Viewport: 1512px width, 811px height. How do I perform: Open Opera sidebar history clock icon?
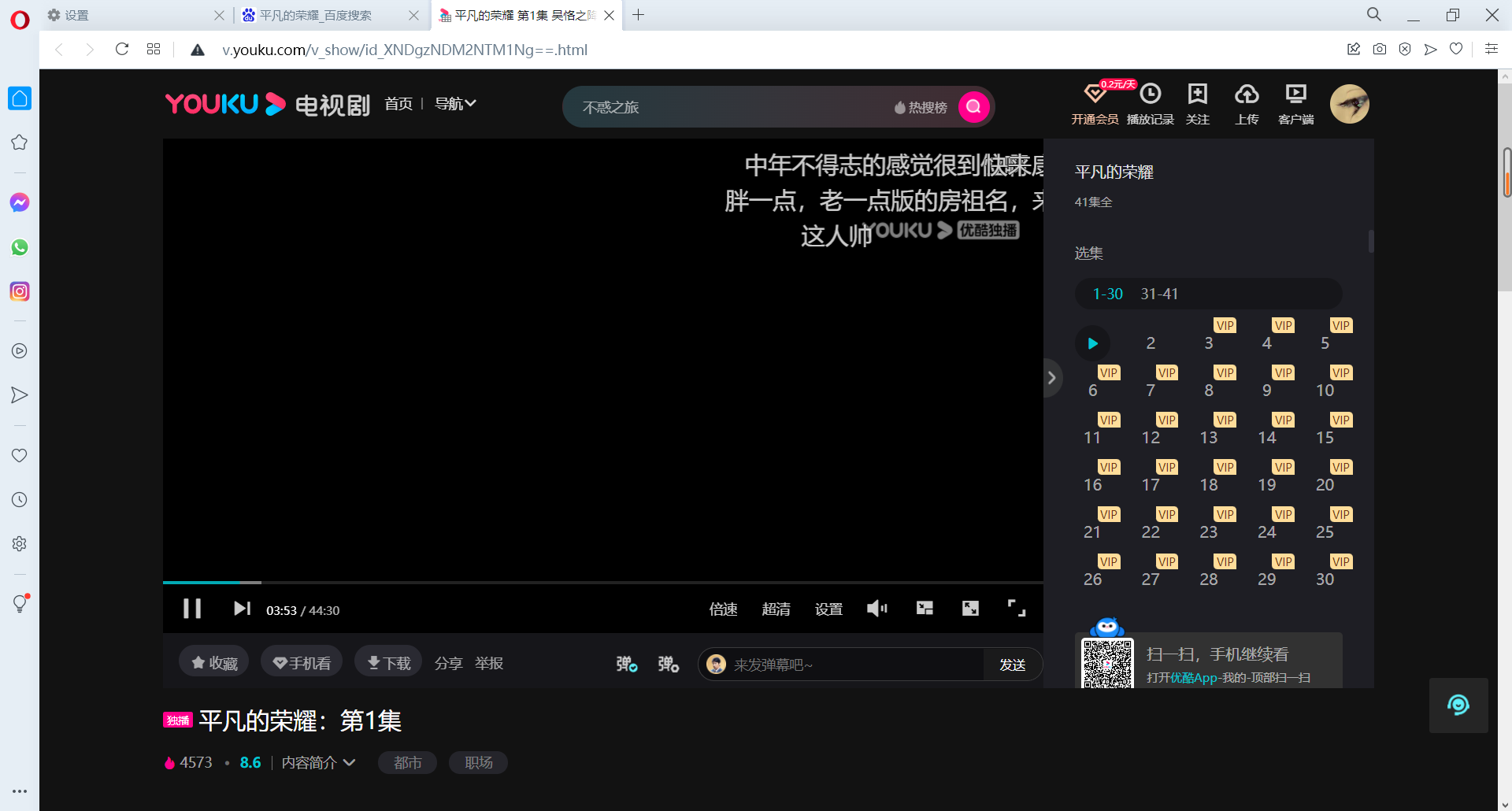click(x=20, y=499)
